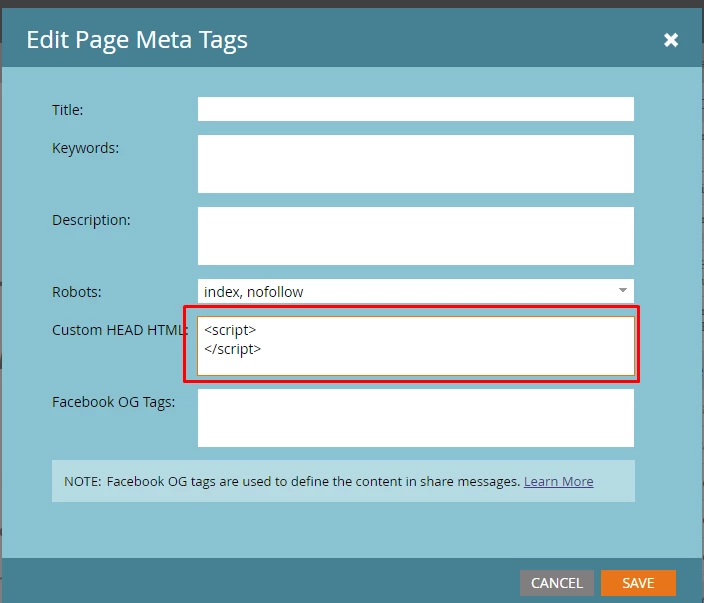Select the 'index, nofollow' Robots value
The height and width of the screenshot is (603, 704).
coord(253,292)
